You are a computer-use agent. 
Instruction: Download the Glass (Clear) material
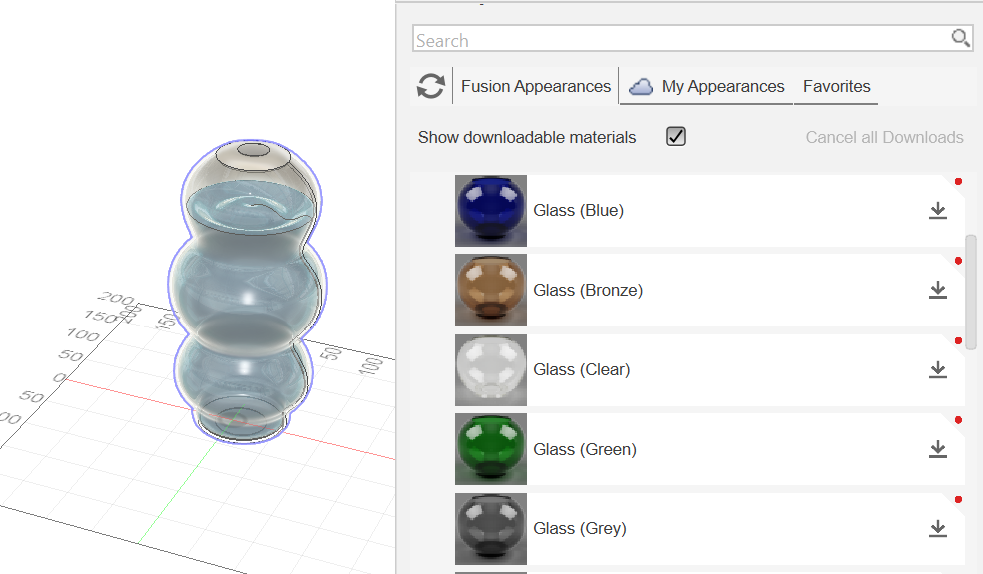pyautogui.click(x=937, y=369)
